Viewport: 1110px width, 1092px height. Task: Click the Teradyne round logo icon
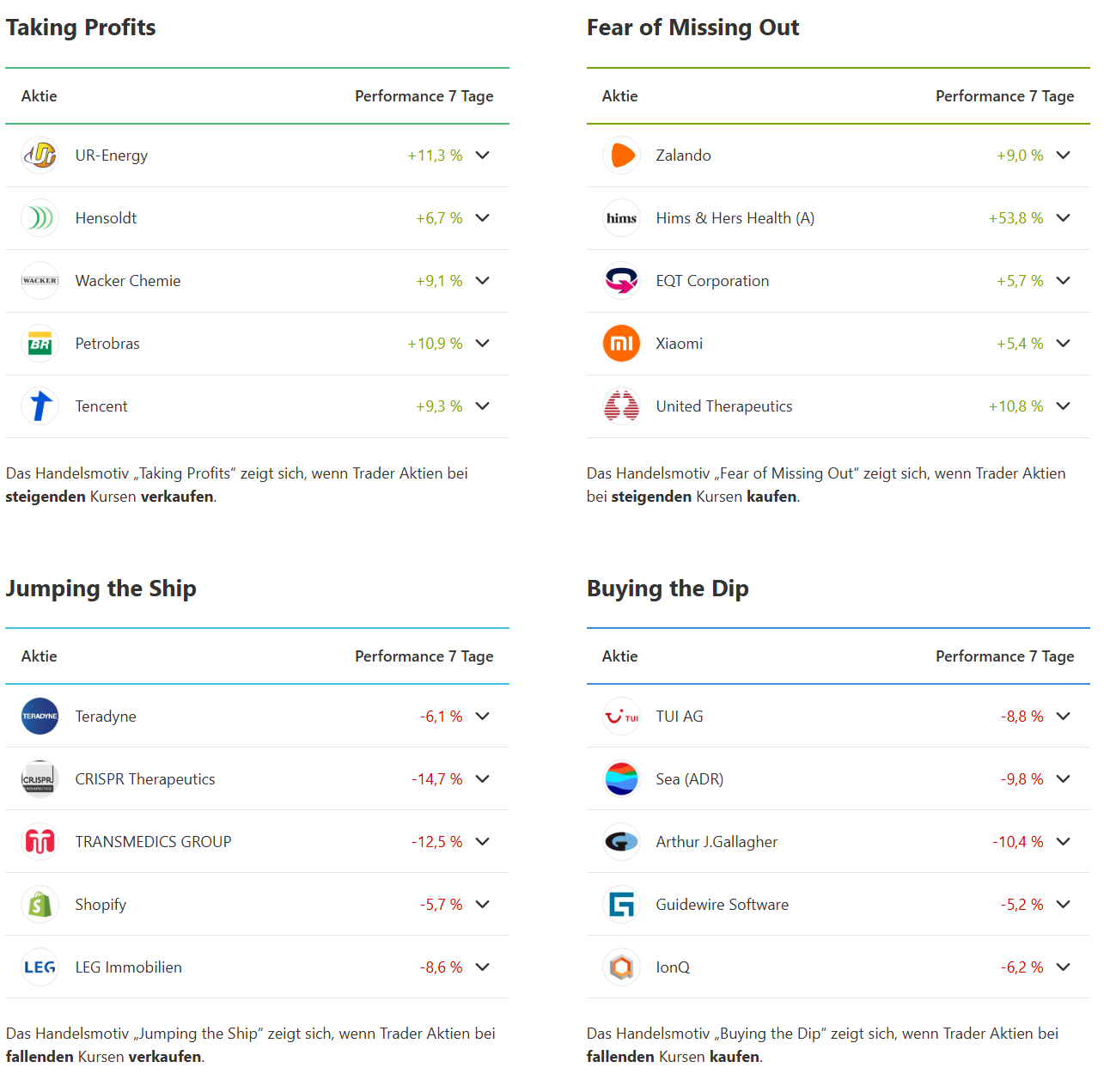[x=40, y=717]
